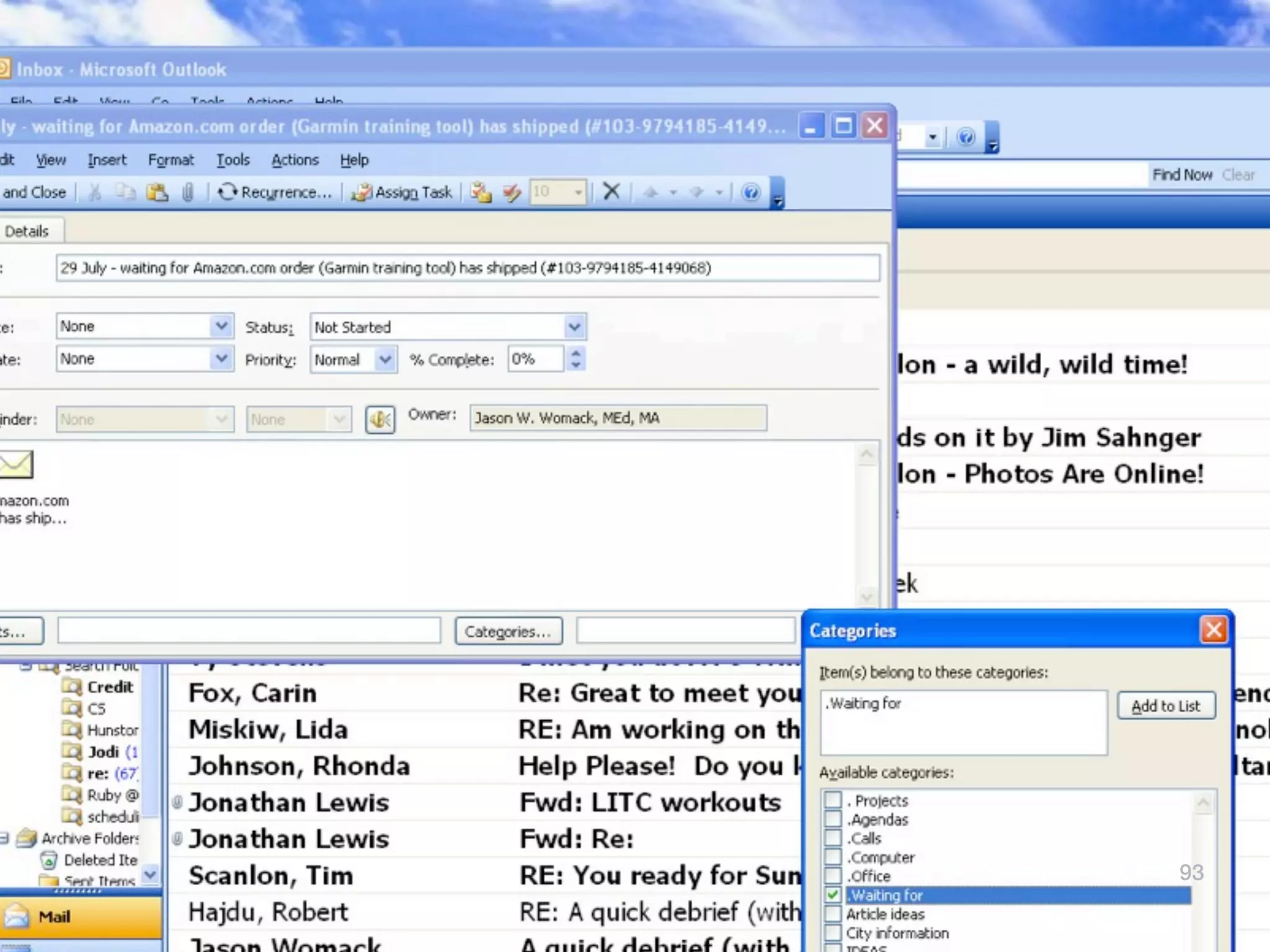
Task: Expand the Priority dropdown set to Normal
Action: click(385, 359)
